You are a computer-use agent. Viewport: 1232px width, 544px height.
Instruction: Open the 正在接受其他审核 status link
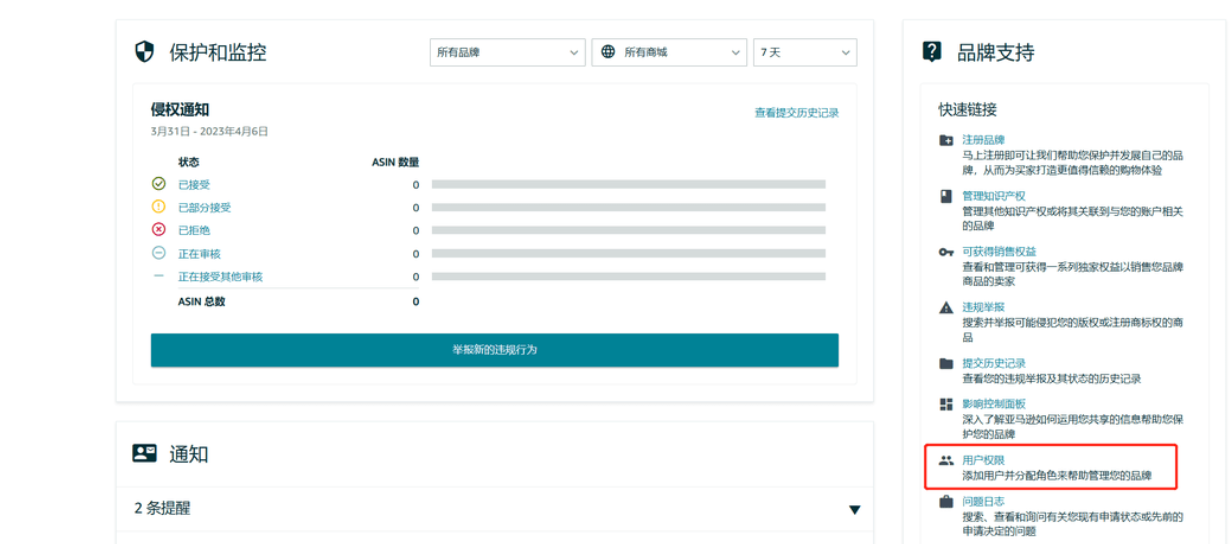point(220,277)
